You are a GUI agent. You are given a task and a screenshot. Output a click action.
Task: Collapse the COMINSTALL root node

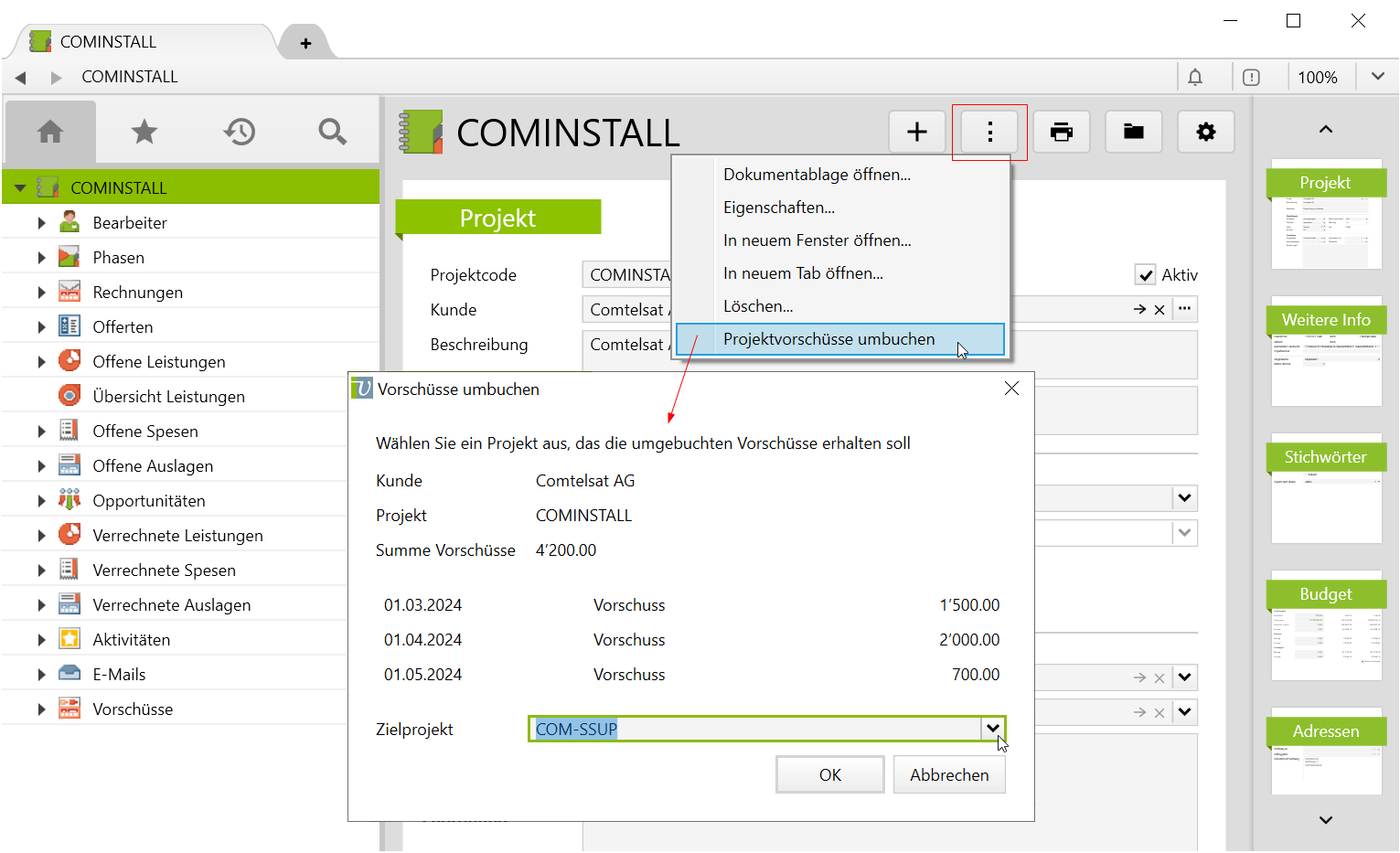coord(20,188)
